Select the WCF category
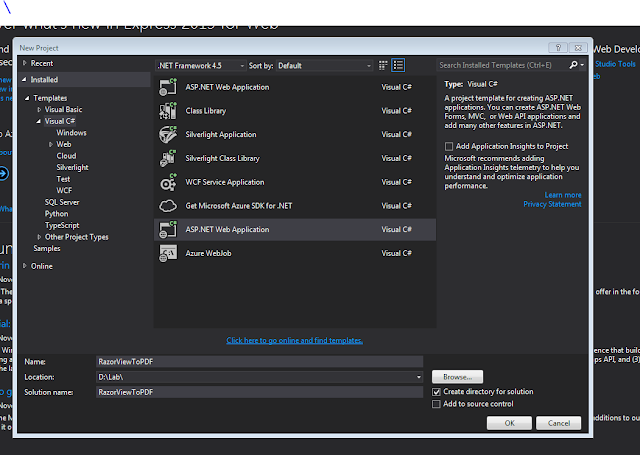This screenshot has height=455, width=640. (x=64, y=191)
